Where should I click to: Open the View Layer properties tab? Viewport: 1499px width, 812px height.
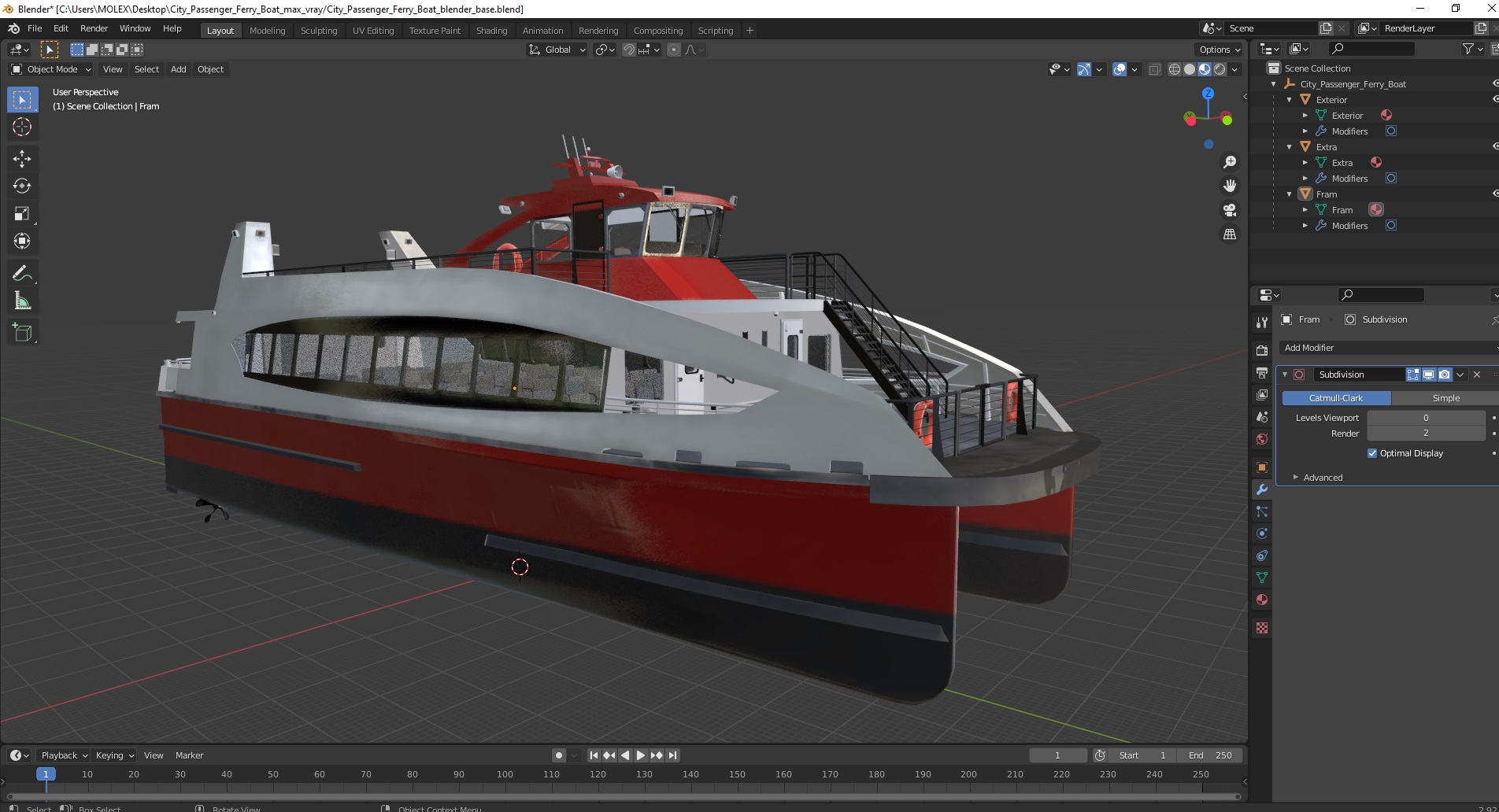click(1262, 395)
